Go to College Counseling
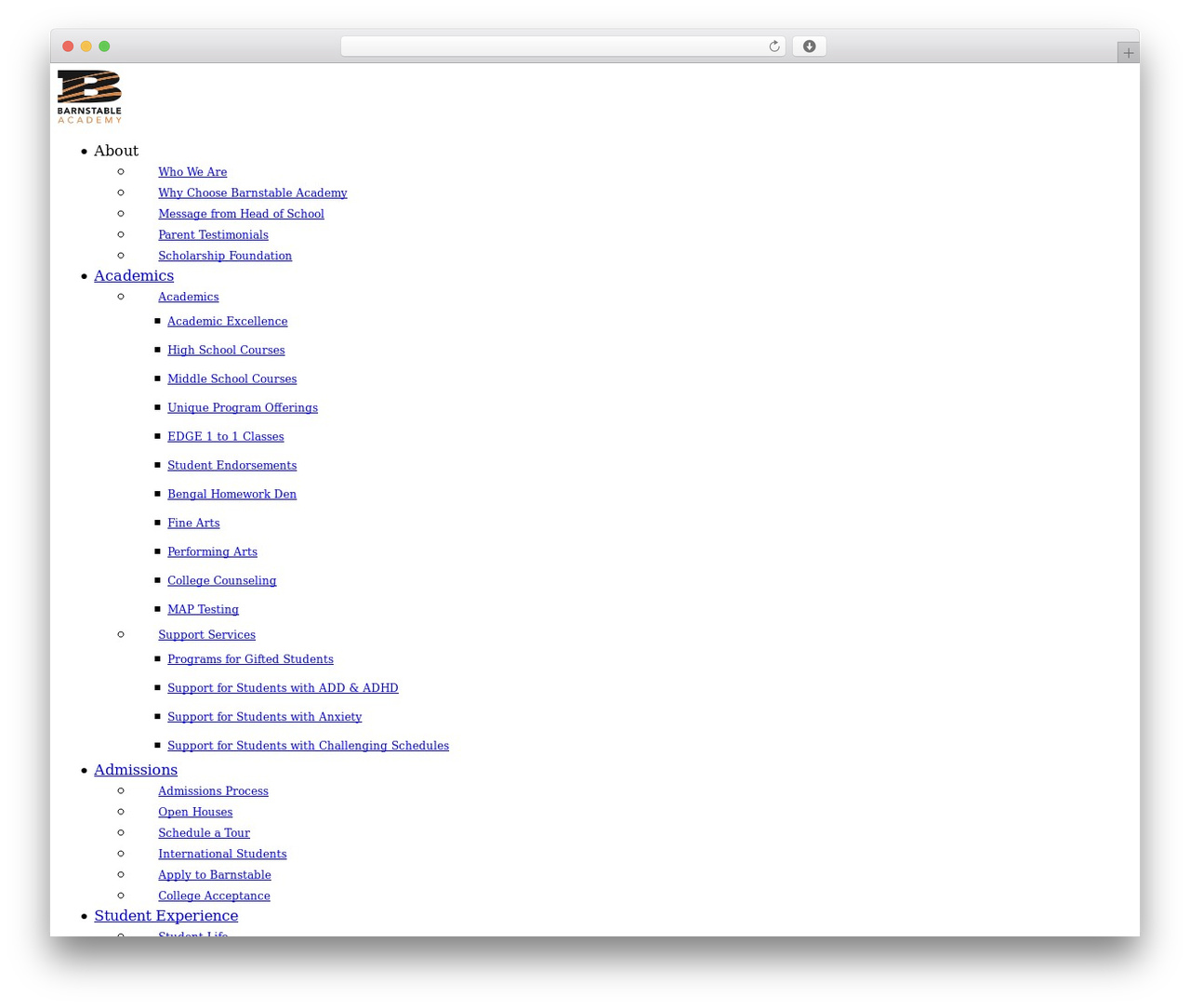The height and width of the screenshot is (1008, 1190). coord(222,580)
